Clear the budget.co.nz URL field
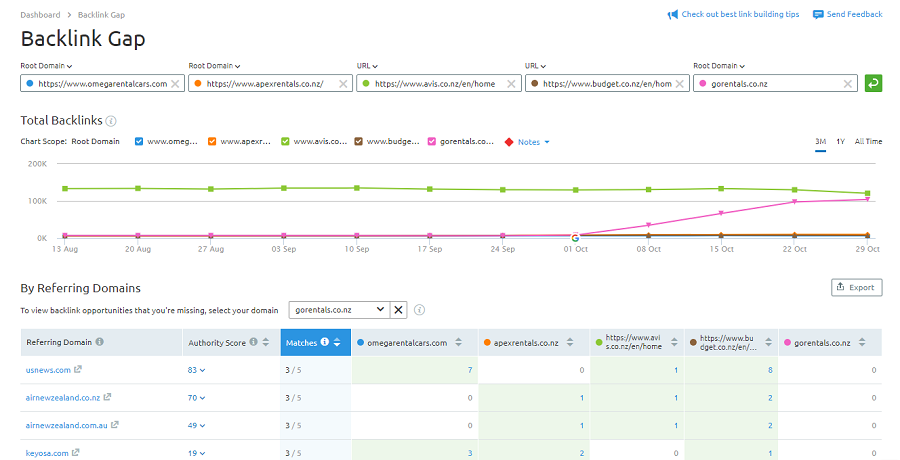The width and height of the screenshot is (900, 460). [x=680, y=84]
